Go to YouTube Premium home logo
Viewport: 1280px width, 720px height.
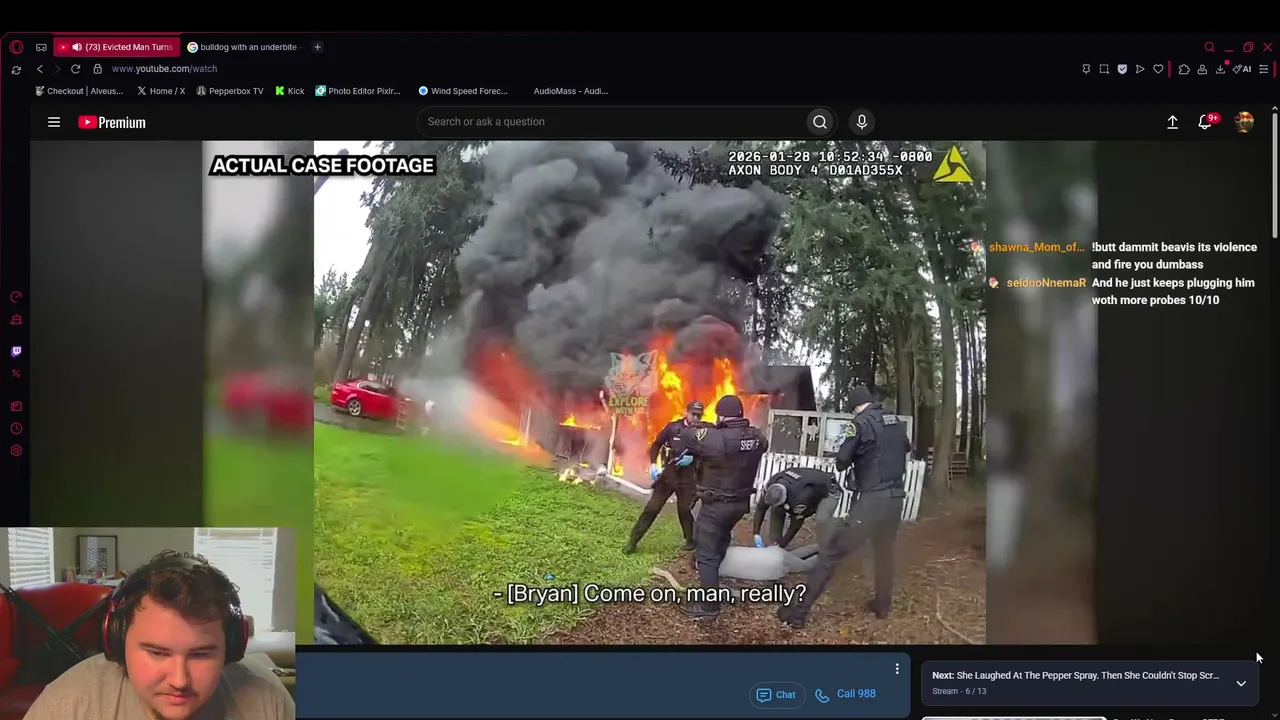(112, 122)
